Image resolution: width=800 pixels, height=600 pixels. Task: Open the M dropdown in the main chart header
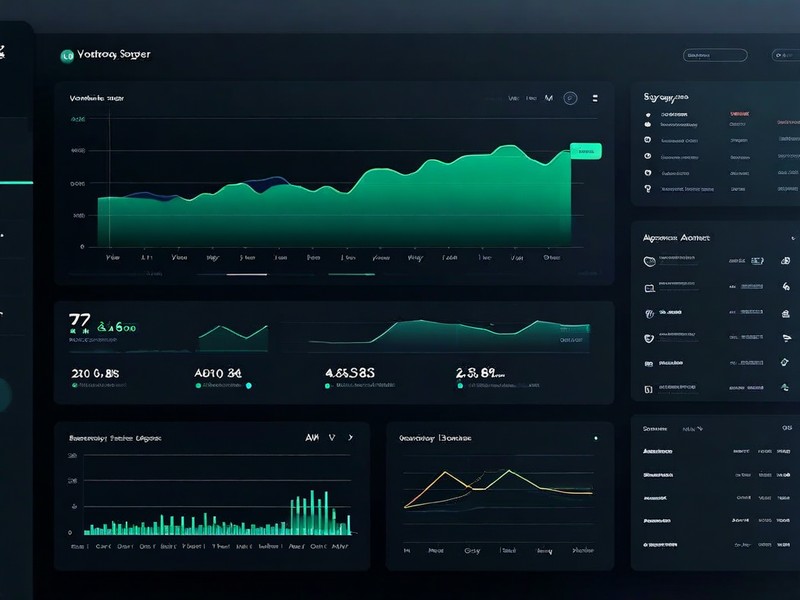[548, 98]
